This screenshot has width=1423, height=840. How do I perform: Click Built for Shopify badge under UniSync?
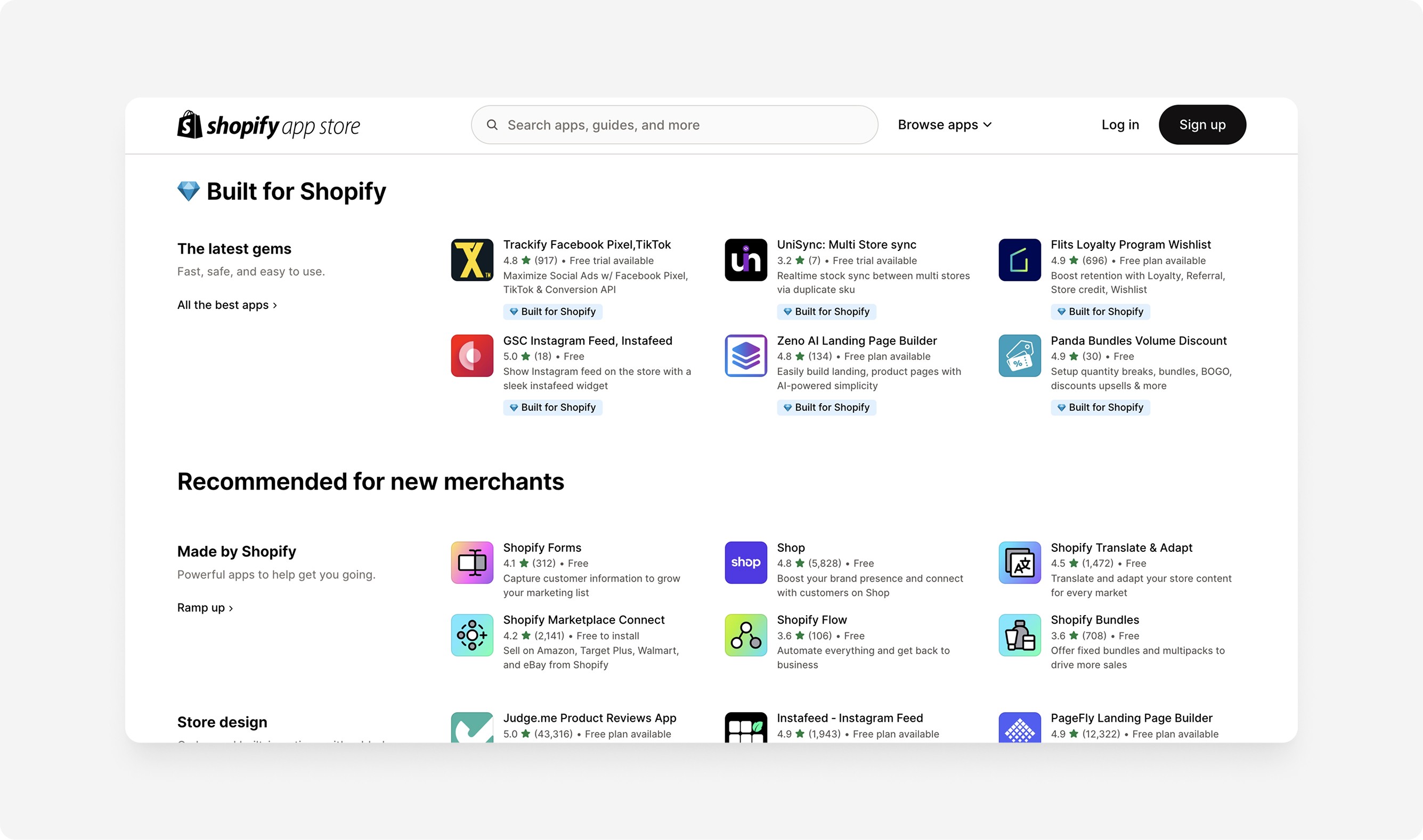point(826,311)
